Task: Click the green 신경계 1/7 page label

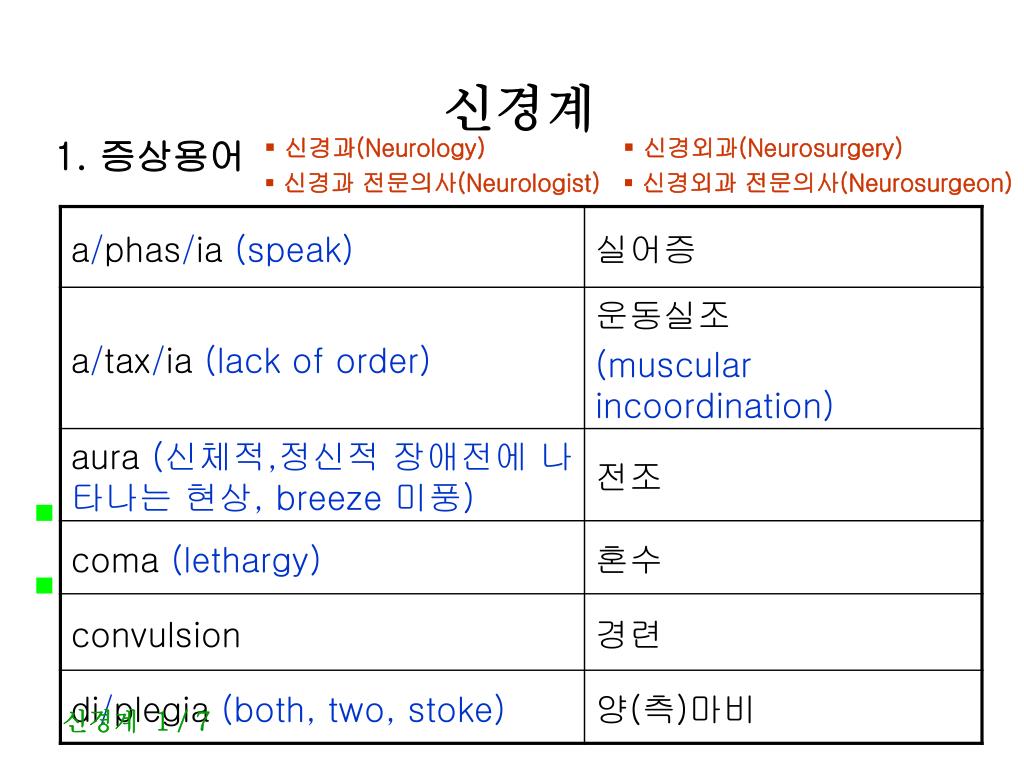Action: click(136, 722)
